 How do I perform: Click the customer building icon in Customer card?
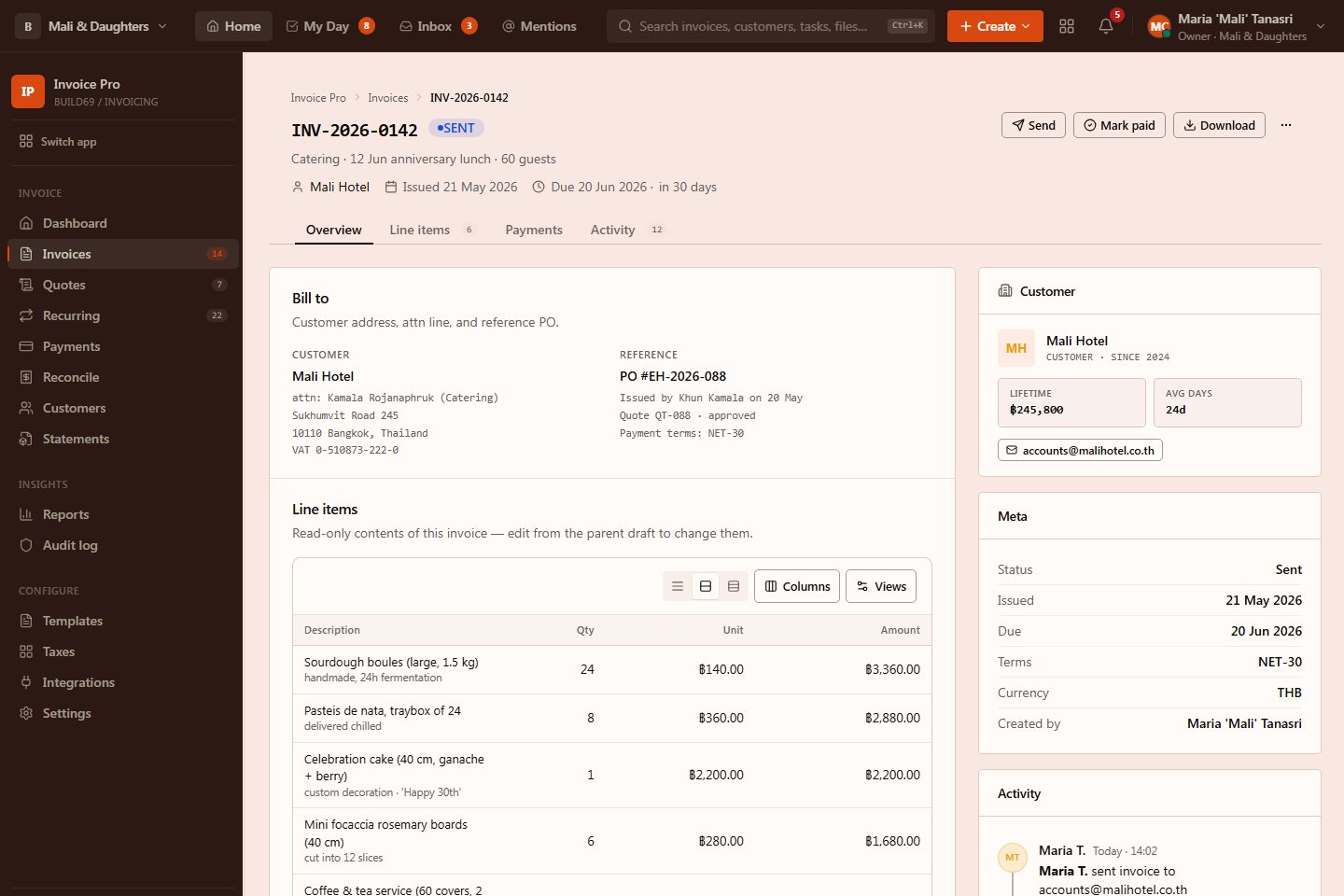pyautogui.click(x=1005, y=291)
